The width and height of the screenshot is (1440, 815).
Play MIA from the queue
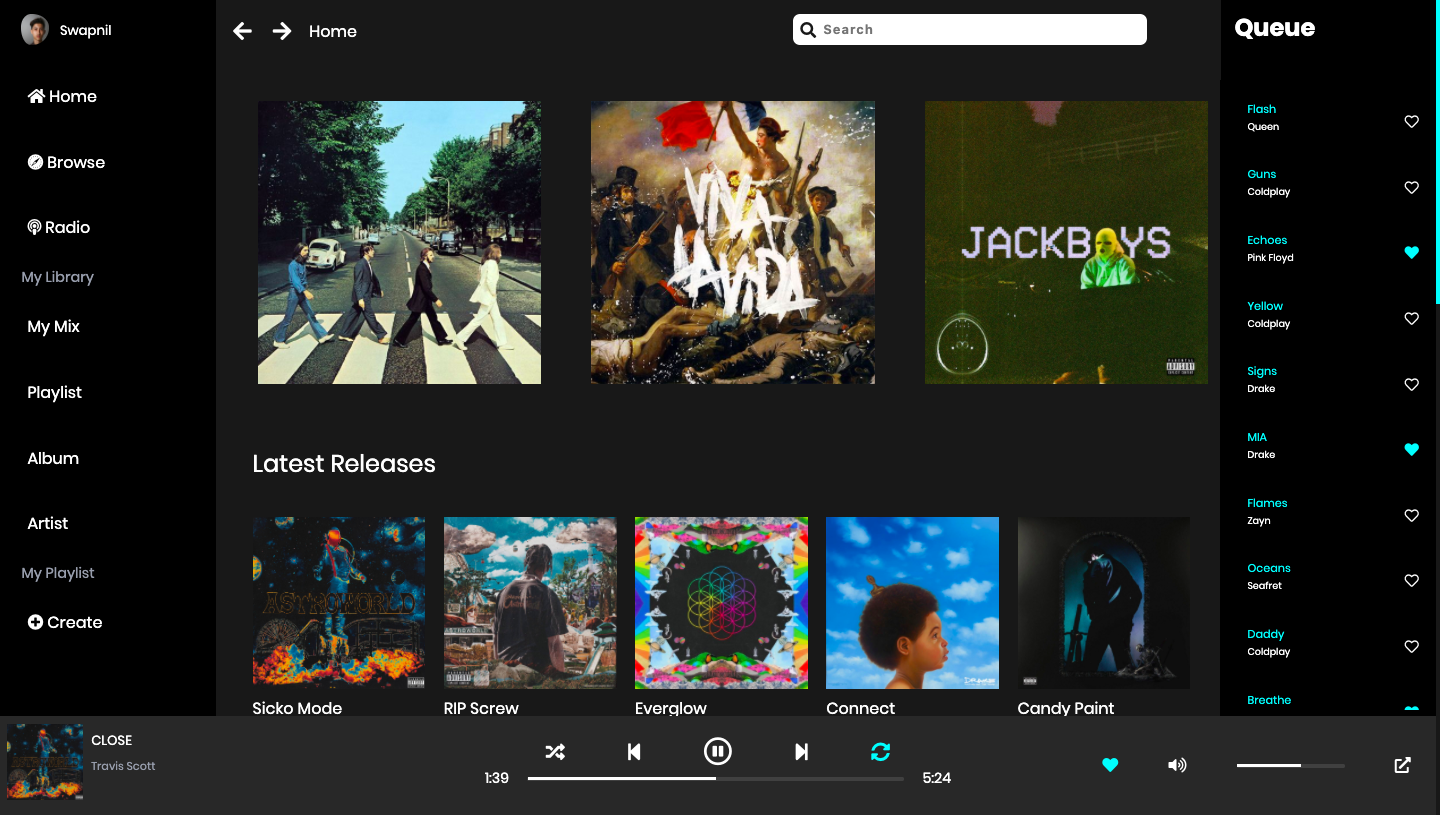[x=1257, y=437]
